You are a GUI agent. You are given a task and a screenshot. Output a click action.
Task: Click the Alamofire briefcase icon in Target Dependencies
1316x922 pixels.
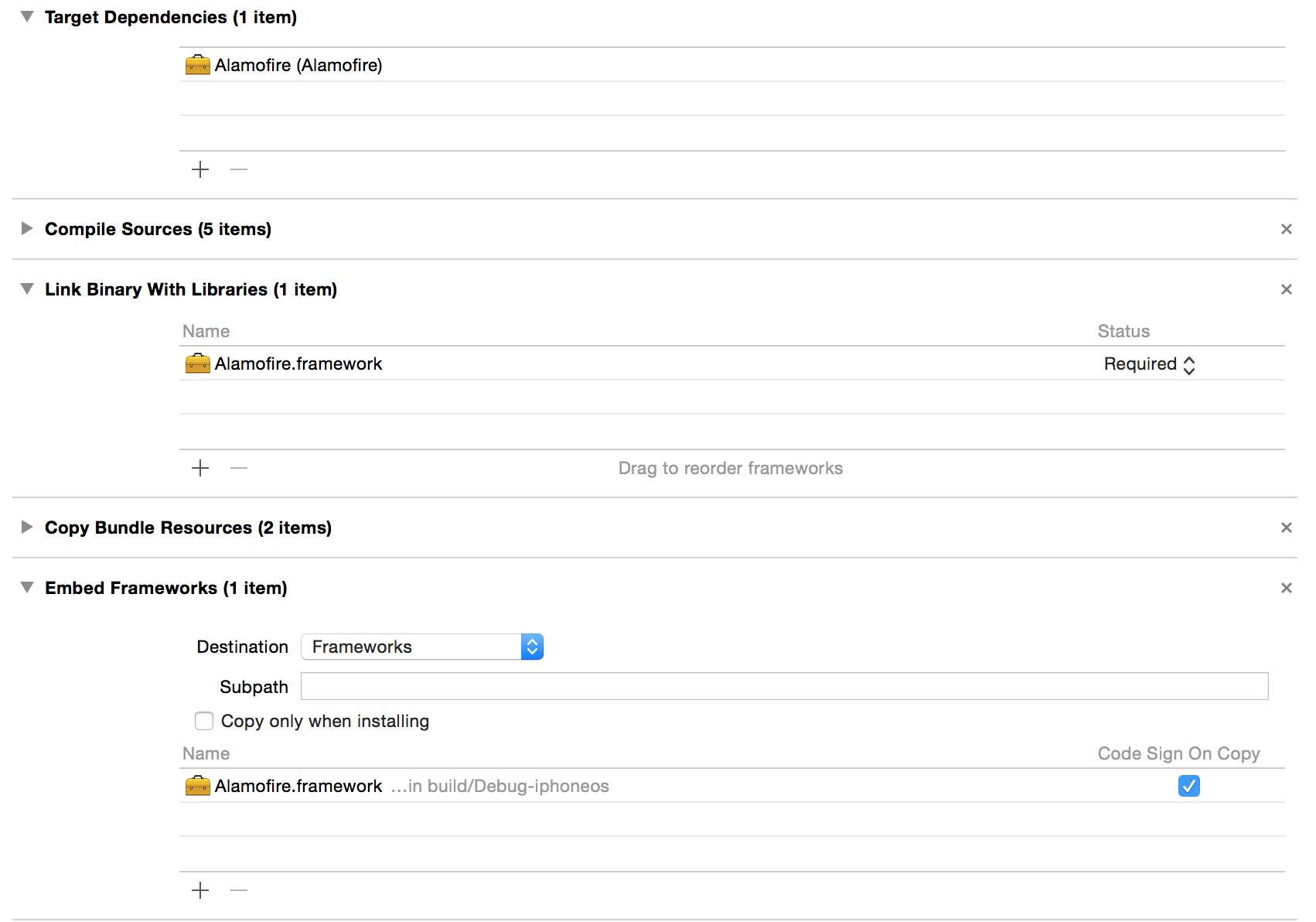point(198,65)
